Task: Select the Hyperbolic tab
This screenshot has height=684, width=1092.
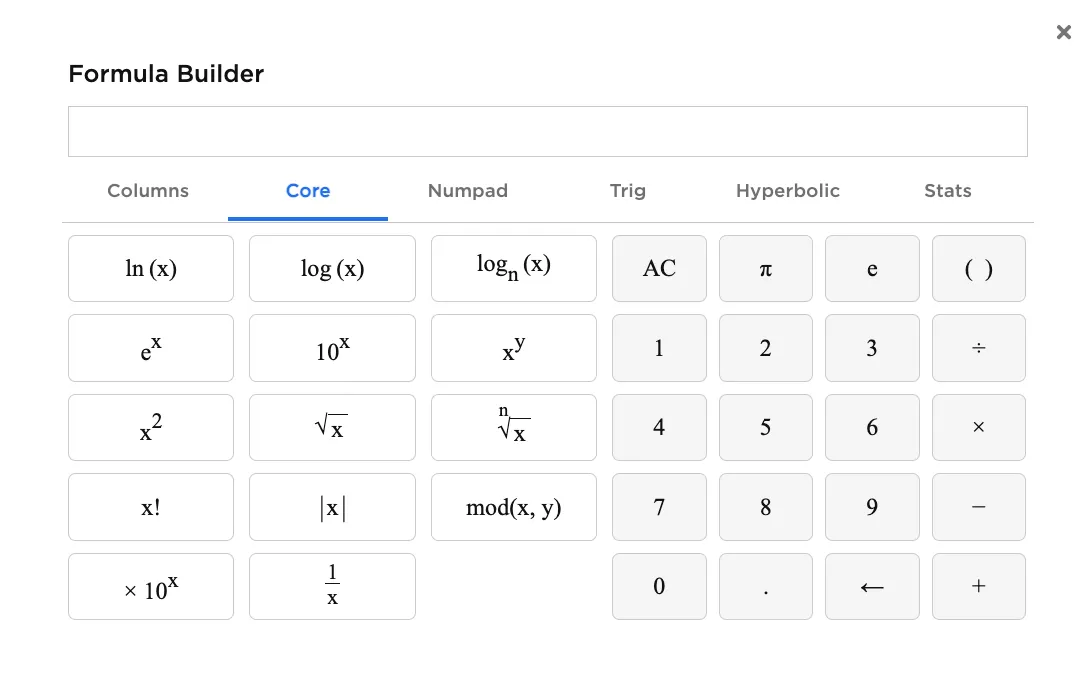Action: coord(788,191)
